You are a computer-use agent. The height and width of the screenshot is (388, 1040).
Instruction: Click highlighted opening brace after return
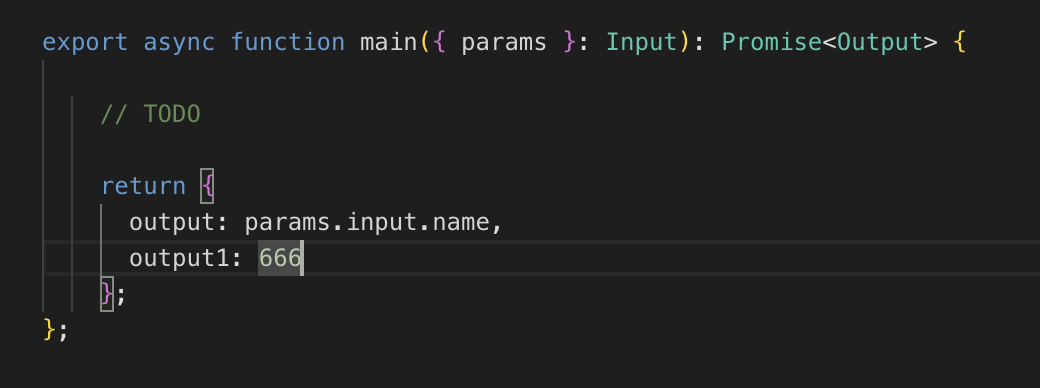tap(208, 186)
